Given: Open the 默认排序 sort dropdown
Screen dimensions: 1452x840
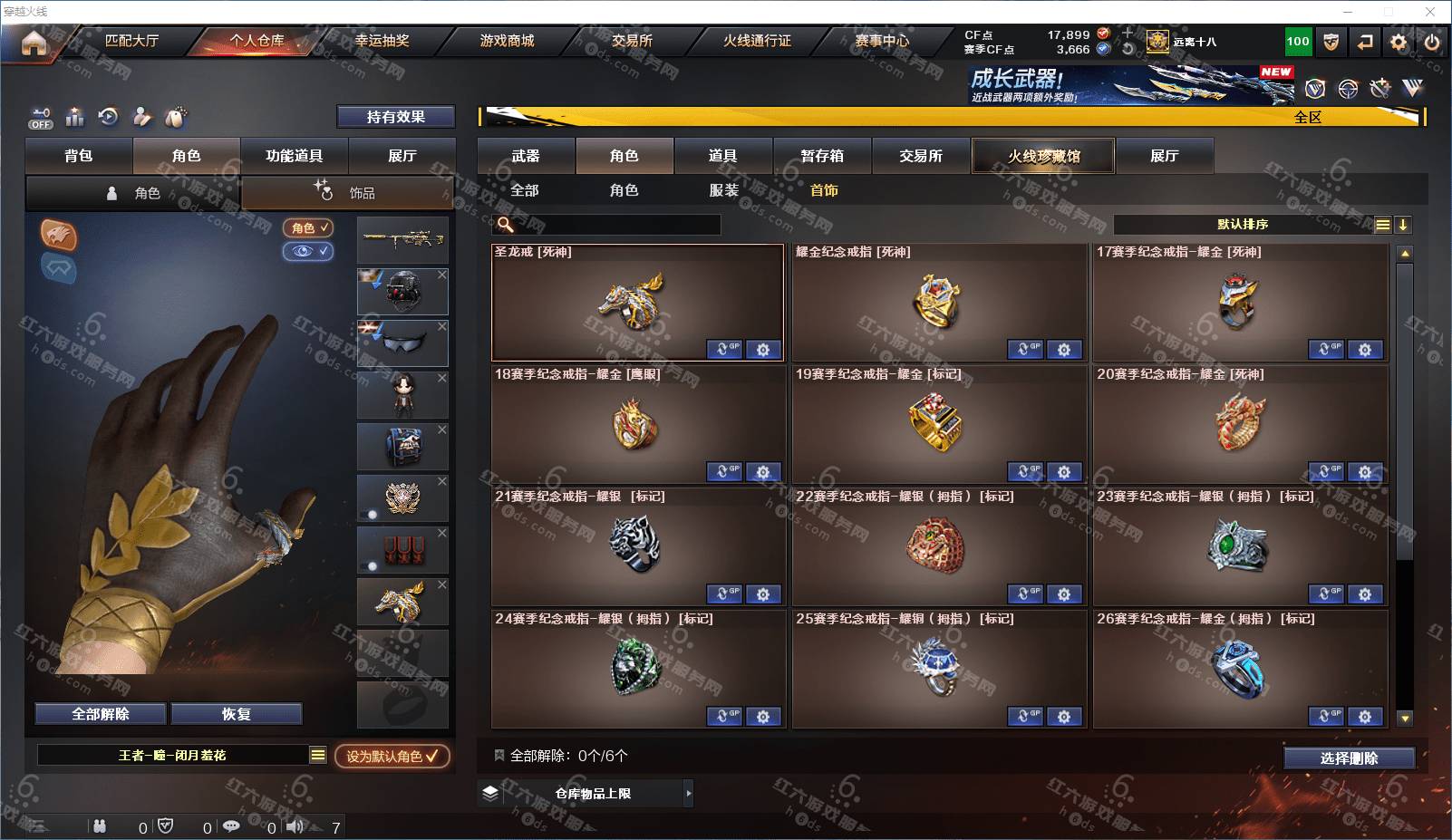Looking at the screenshot, I should (1244, 225).
